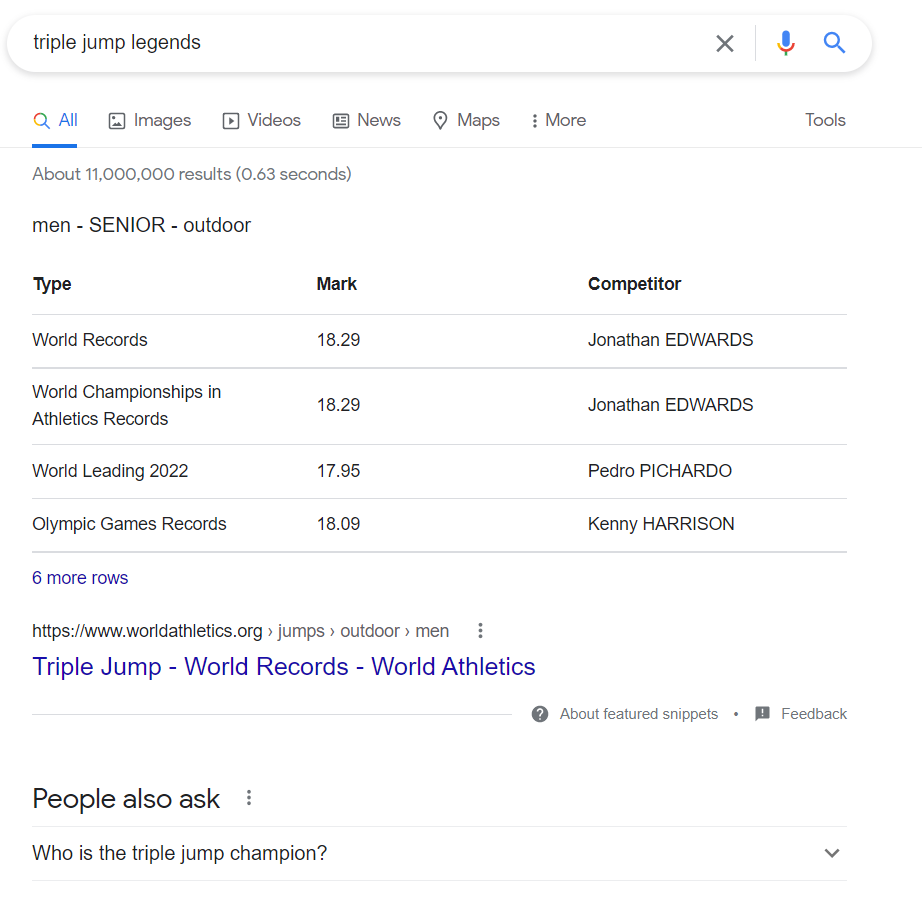Go to the News tab
Image resolution: width=922 pixels, height=898 pixels.
click(367, 121)
